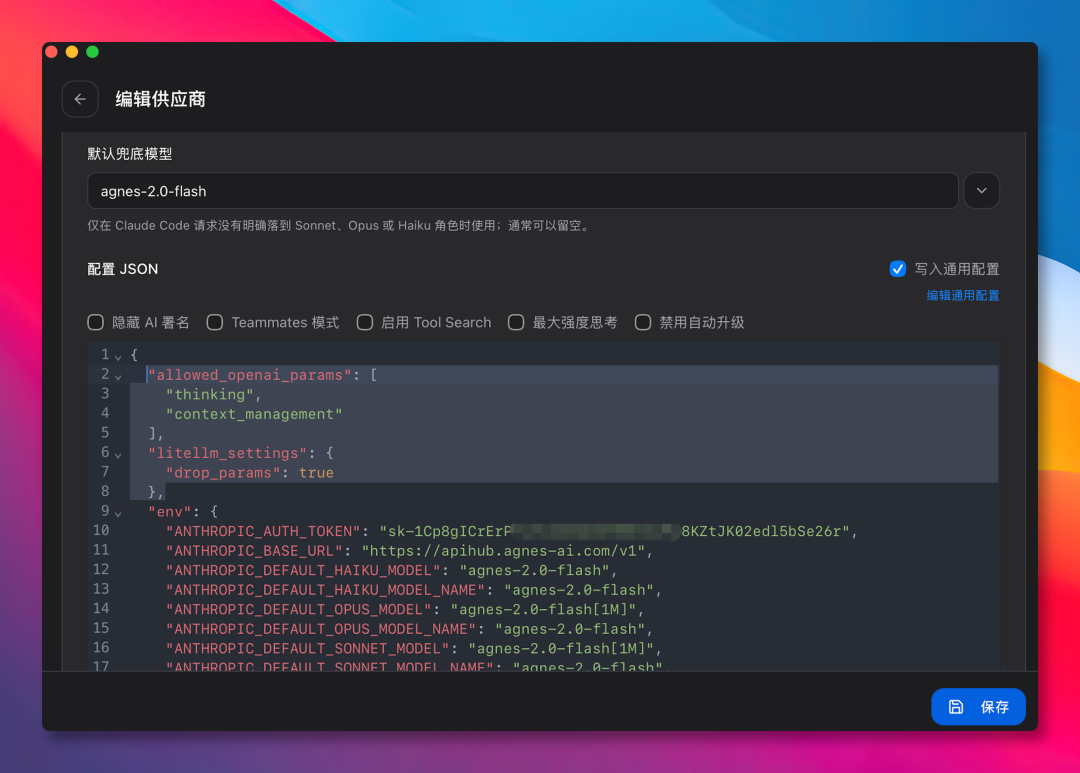Close the window with the red button
The width and height of the screenshot is (1080, 773).
click(51, 52)
